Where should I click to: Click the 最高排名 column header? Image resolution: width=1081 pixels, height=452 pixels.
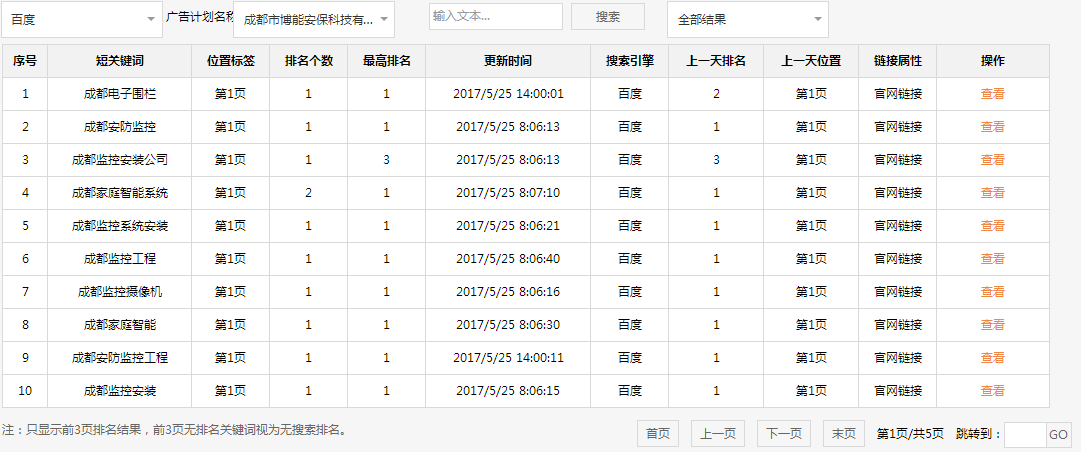point(387,61)
